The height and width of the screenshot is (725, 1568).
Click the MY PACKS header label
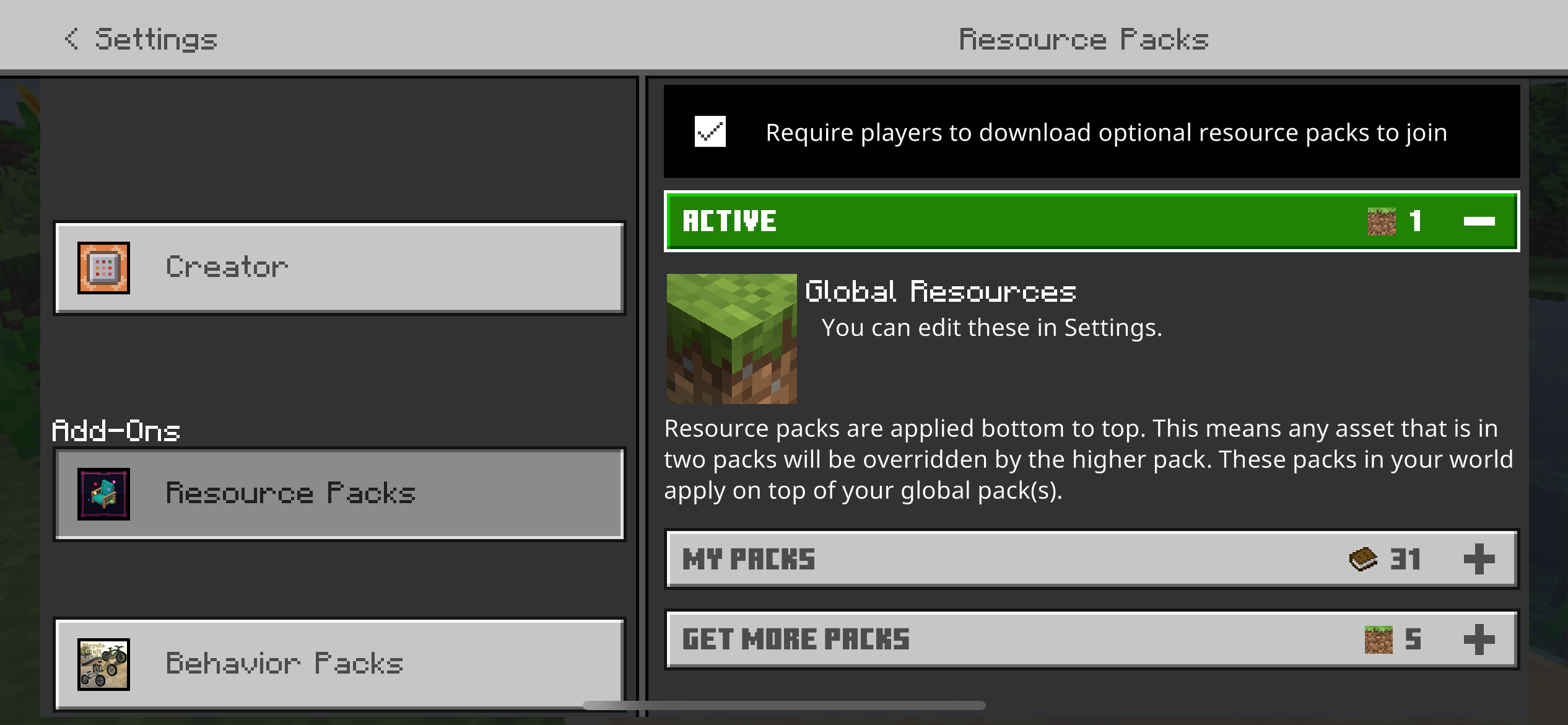click(748, 559)
